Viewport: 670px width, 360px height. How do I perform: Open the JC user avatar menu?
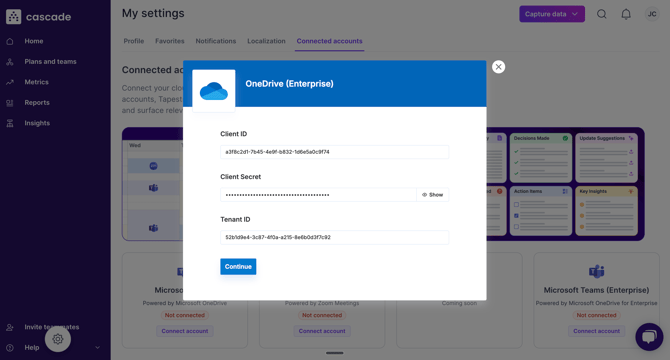click(x=652, y=14)
